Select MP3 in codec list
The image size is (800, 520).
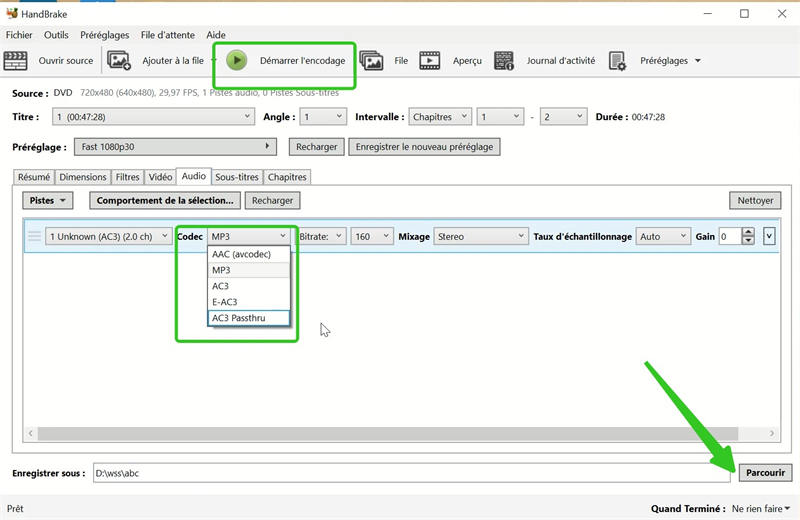[248, 270]
